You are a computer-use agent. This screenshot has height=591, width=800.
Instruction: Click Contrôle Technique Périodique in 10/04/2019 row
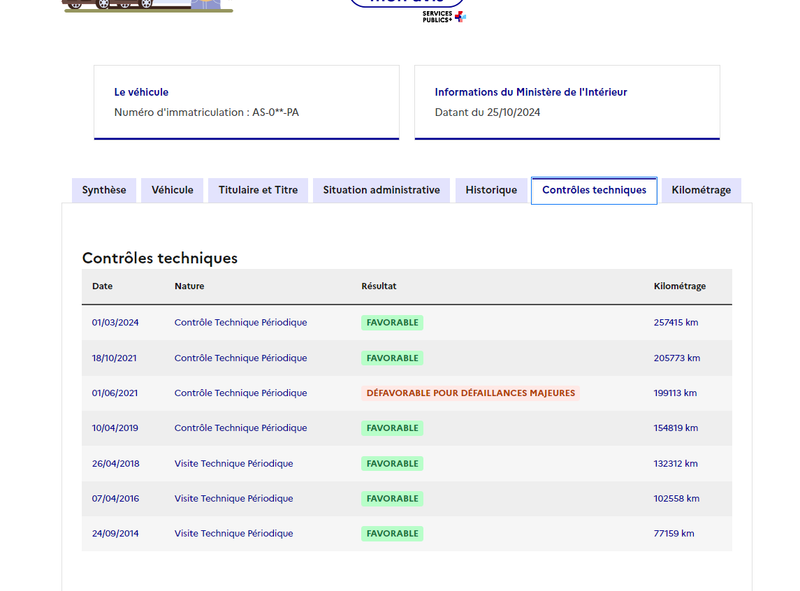point(241,428)
